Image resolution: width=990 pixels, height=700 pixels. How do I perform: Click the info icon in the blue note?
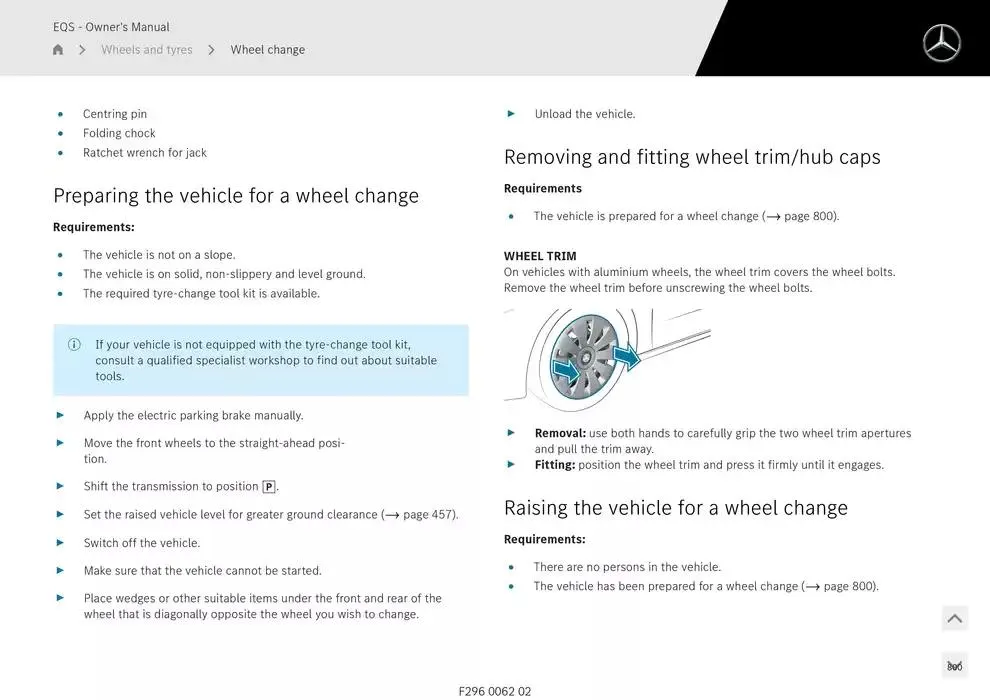[x=74, y=345]
